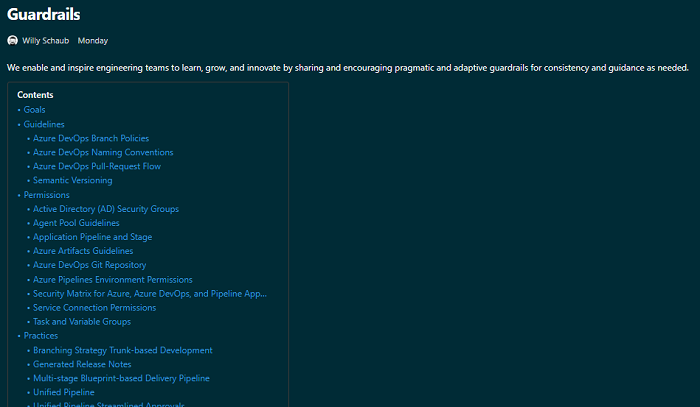700x407 pixels.
Task: Open Application Pipeline and Stage link
Action: pos(92,237)
